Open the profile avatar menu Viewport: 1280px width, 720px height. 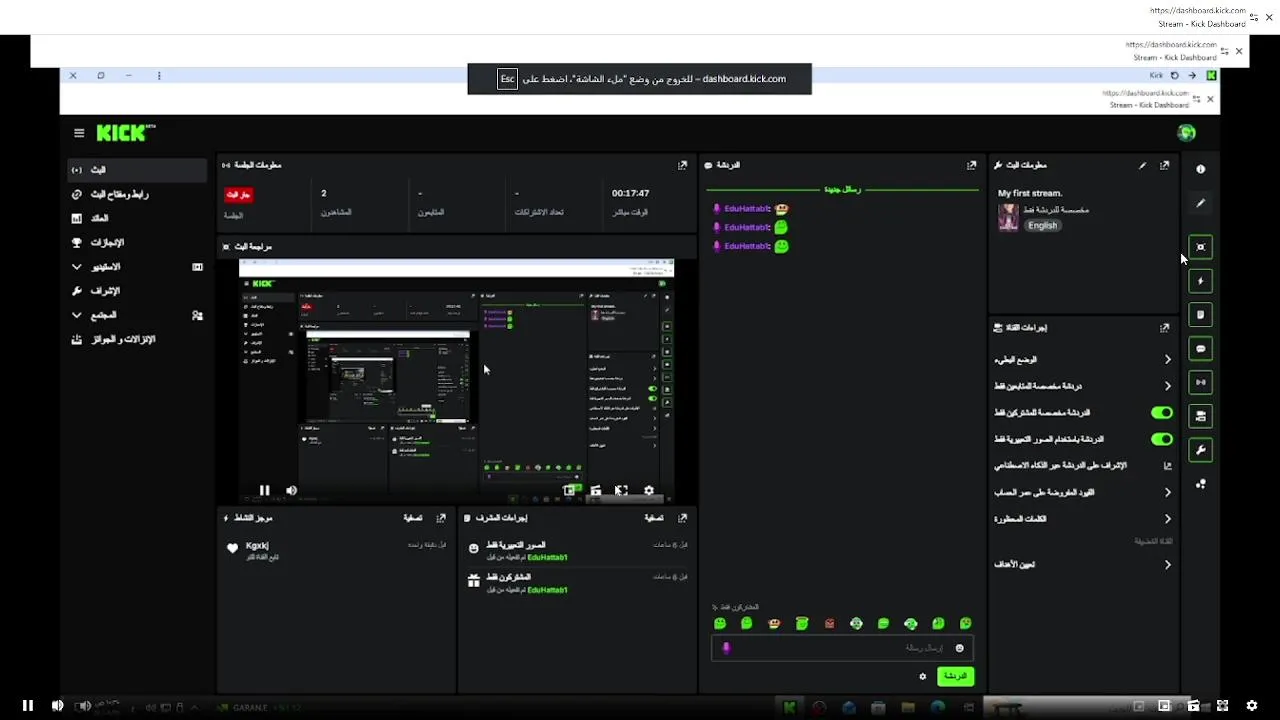click(1187, 132)
